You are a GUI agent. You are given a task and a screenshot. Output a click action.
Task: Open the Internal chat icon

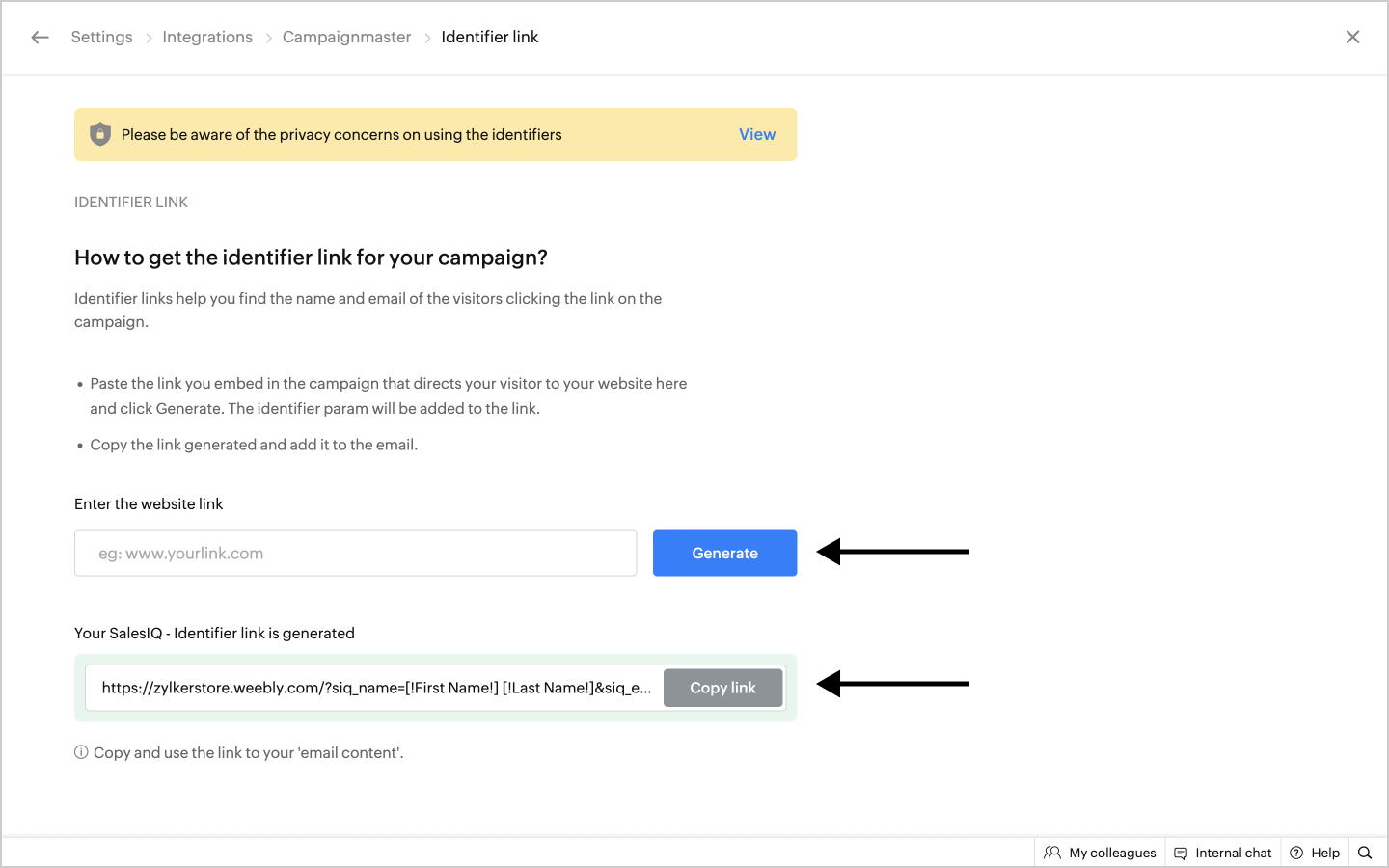[x=1181, y=853]
